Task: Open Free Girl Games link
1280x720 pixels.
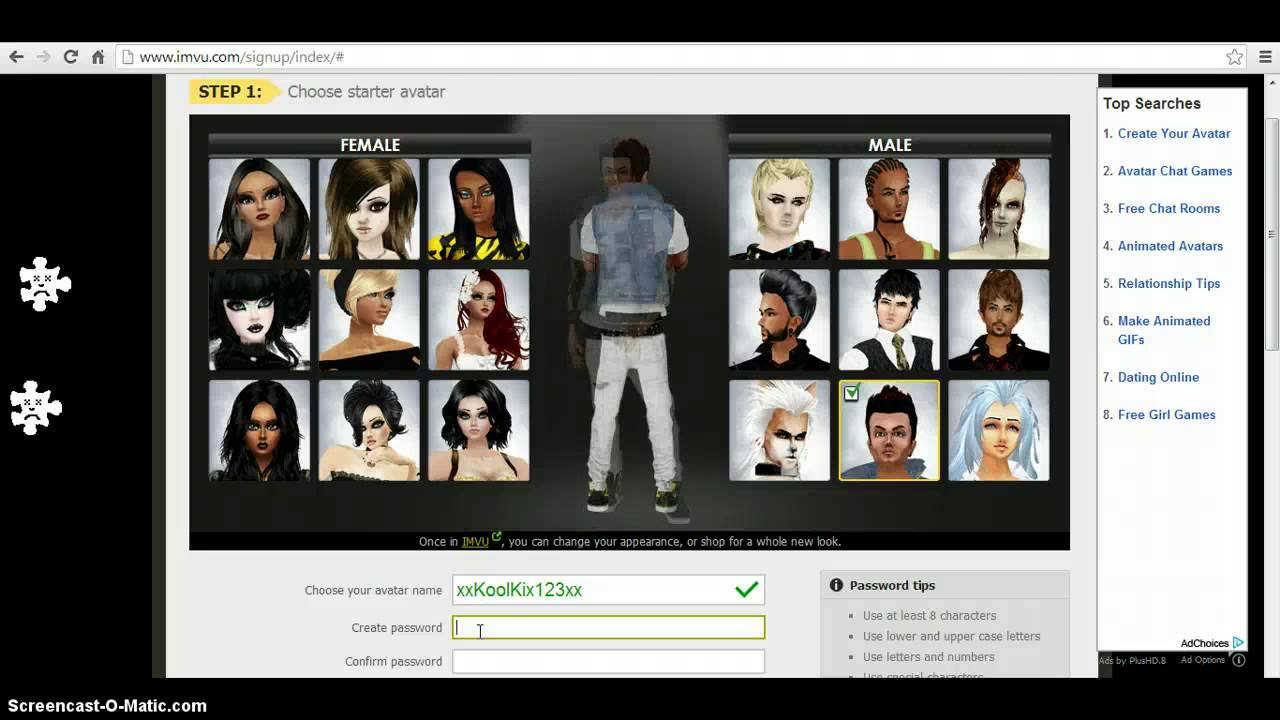Action: click(x=1167, y=415)
